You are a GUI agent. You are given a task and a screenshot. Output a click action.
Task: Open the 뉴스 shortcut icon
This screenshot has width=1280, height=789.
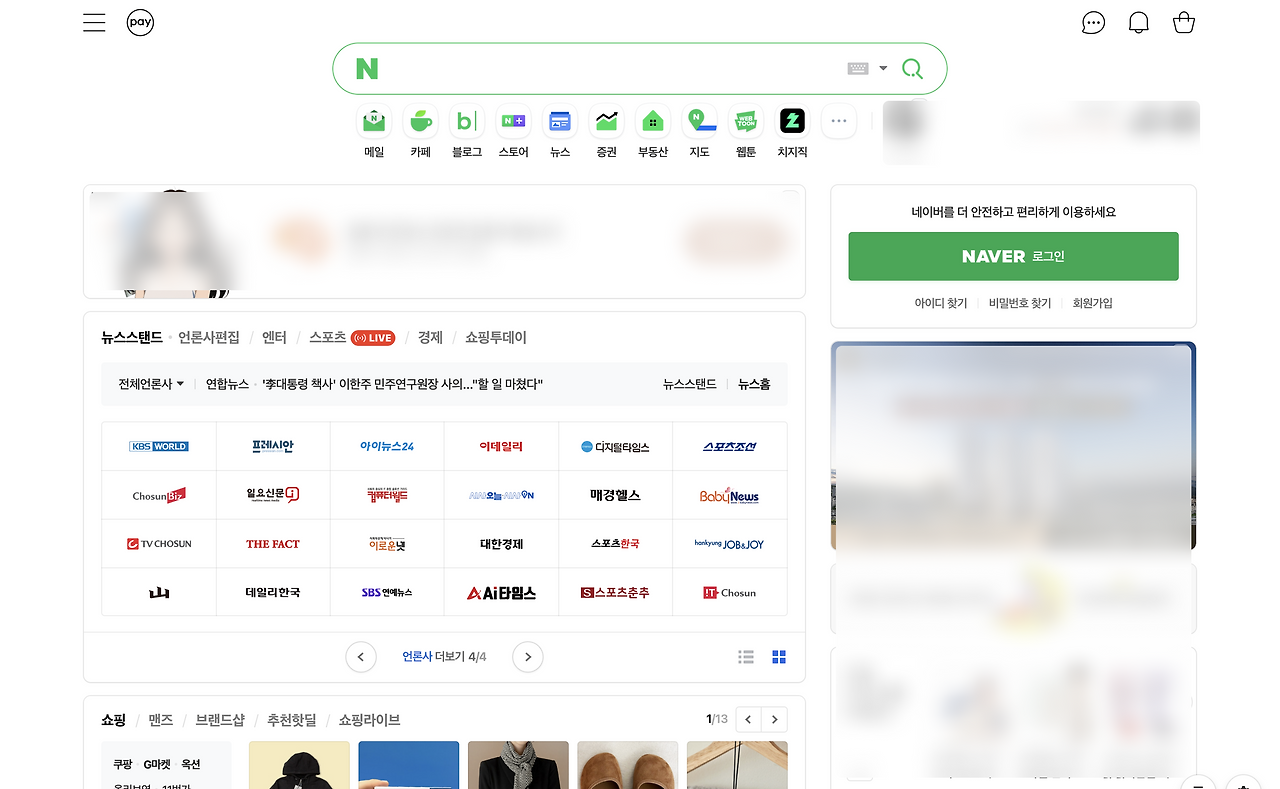click(x=560, y=122)
